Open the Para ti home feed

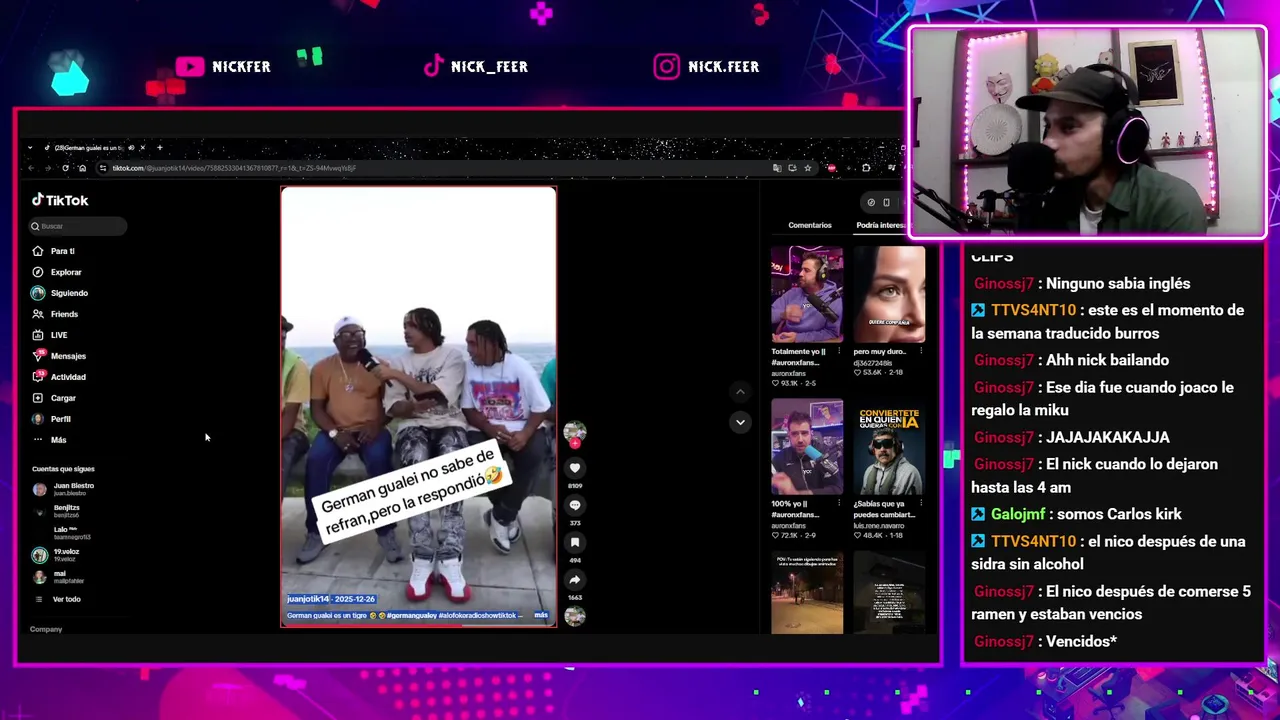tap(54, 251)
